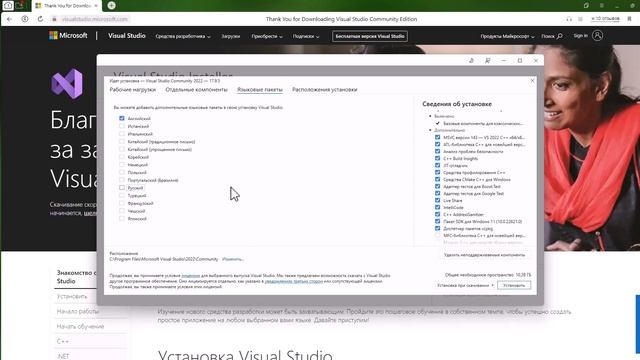Click the site security lock icon
640x360 pixels.
54,19
